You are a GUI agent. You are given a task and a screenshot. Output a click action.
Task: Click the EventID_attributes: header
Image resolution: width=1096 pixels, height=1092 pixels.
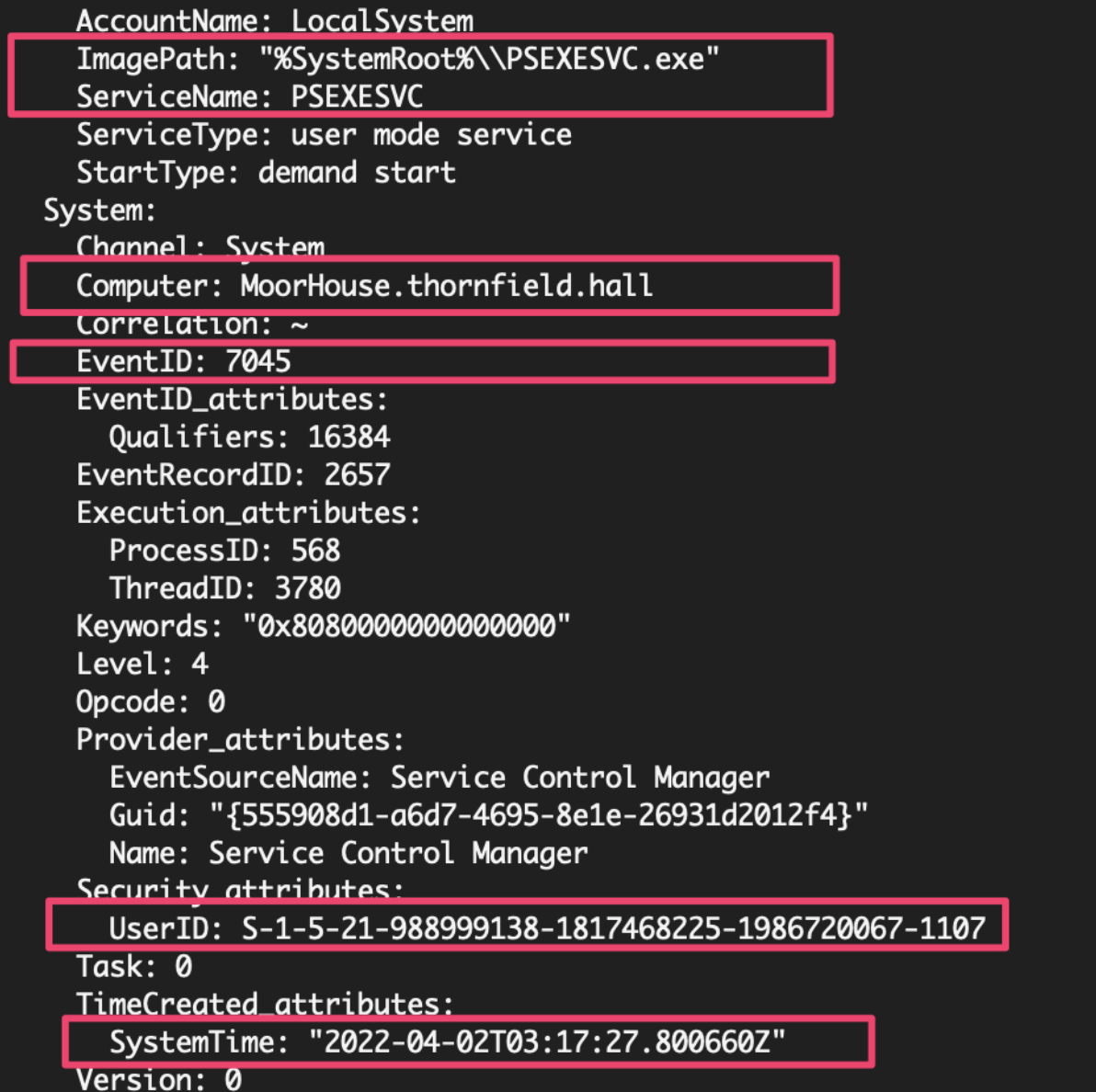(x=232, y=399)
